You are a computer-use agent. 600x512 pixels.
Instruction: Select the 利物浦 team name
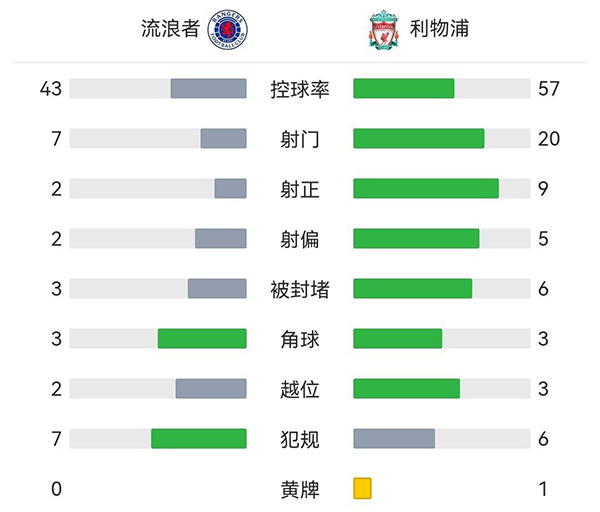(x=441, y=29)
